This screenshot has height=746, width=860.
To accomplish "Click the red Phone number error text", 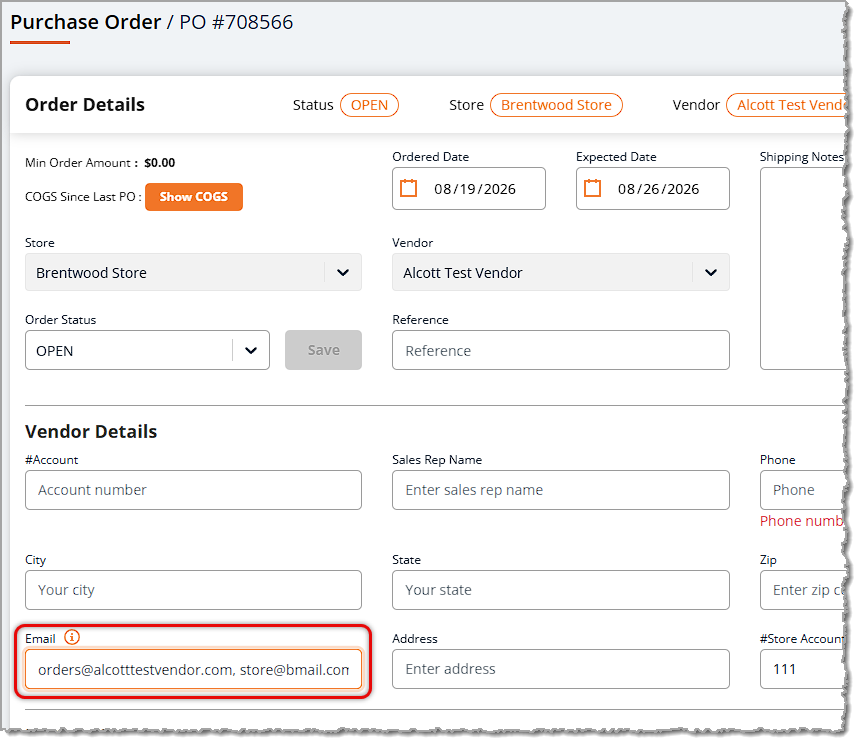I will pyautogui.click(x=802, y=521).
